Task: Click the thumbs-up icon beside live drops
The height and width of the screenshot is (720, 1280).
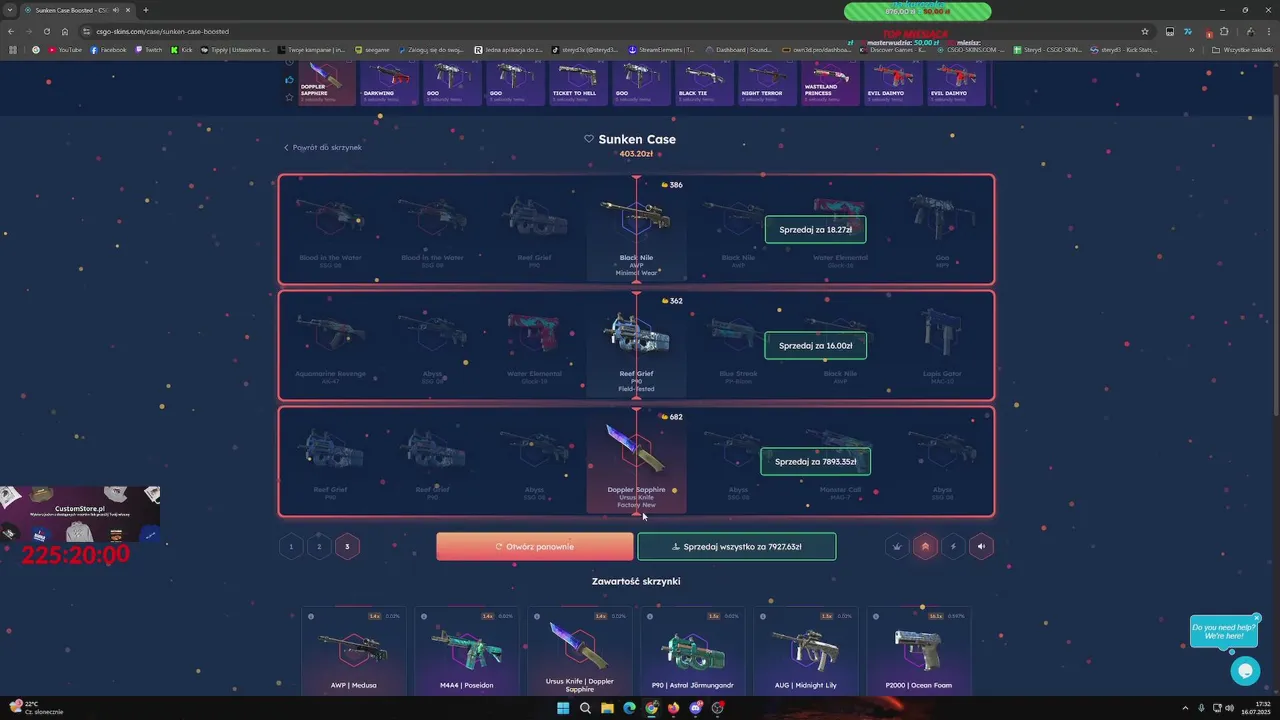Action: 289,80
